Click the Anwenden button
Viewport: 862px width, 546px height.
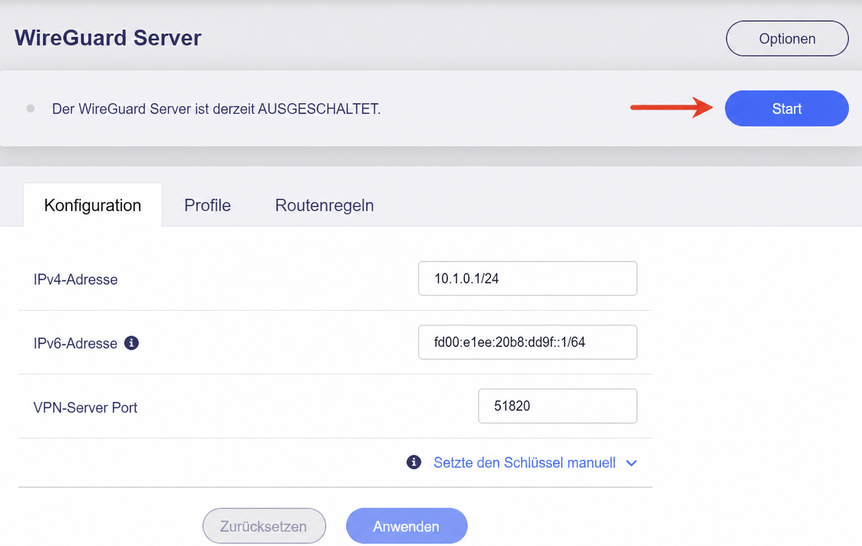click(406, 526)
